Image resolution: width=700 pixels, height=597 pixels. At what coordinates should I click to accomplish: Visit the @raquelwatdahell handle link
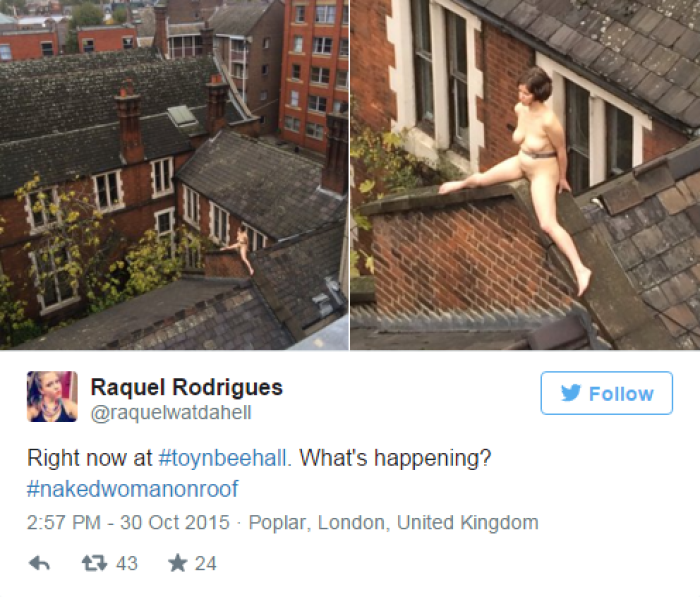click(x=171, y=413)
